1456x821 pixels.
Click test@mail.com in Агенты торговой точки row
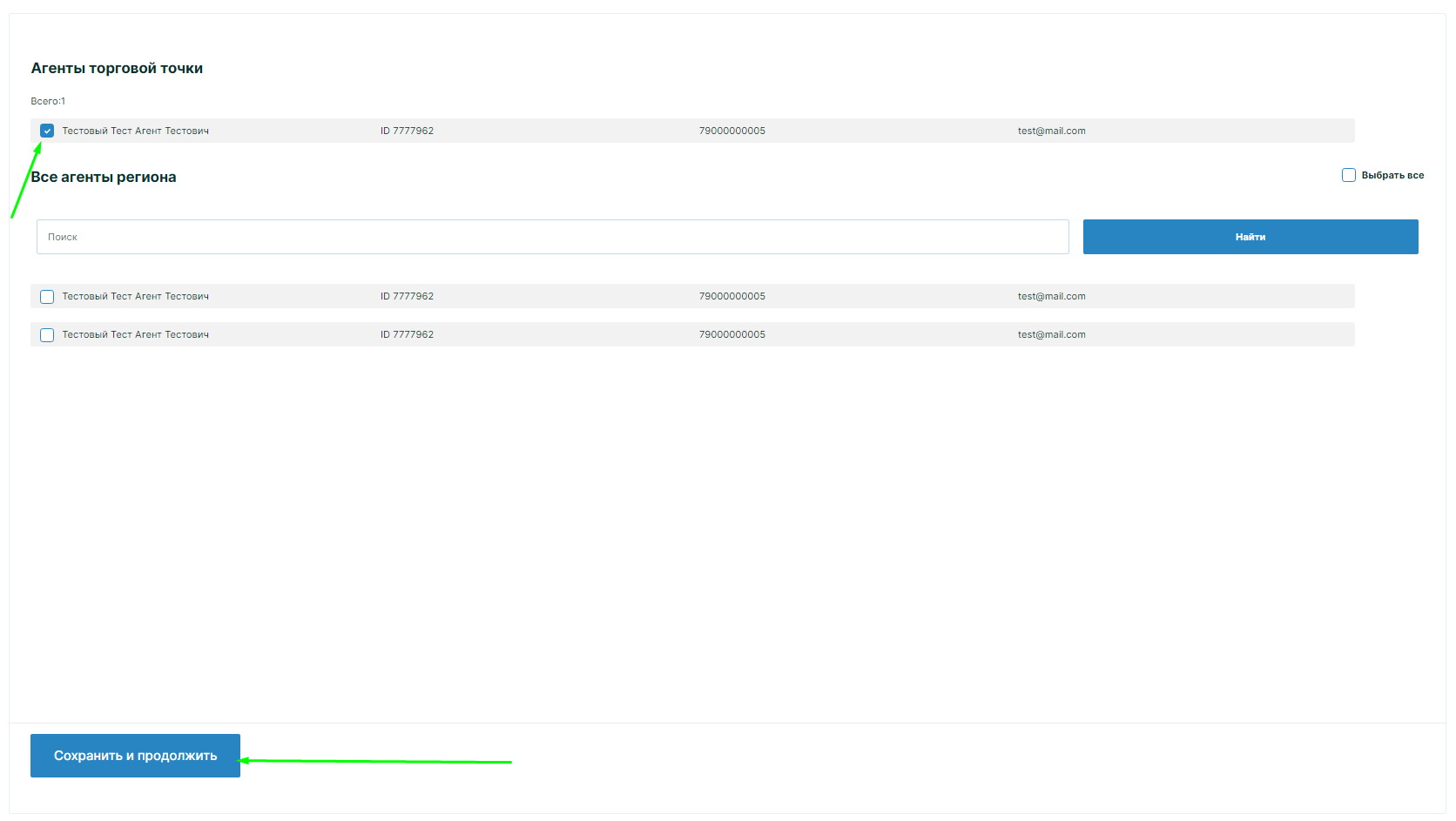pos(1051,131)
